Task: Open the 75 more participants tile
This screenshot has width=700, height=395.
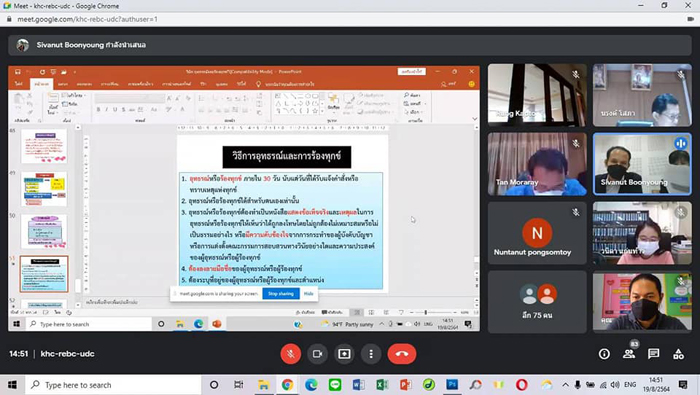Action: click(537, 302)
